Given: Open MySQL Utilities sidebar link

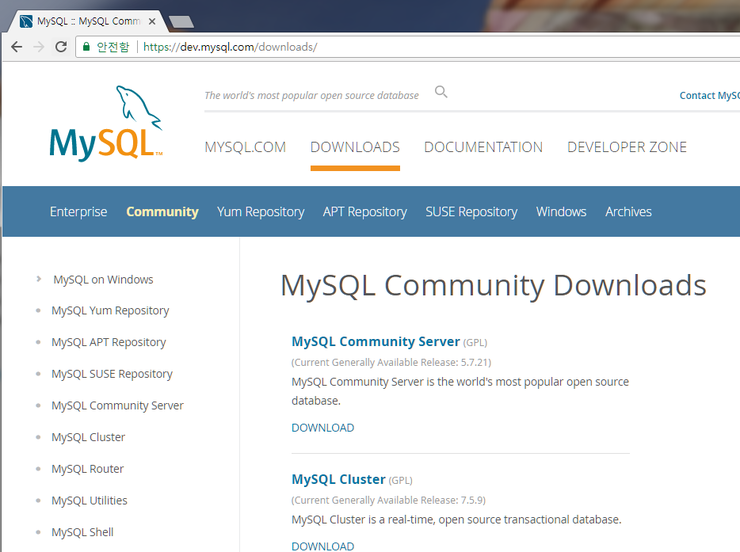Looking at the screenshot, I should pos(89,501).
